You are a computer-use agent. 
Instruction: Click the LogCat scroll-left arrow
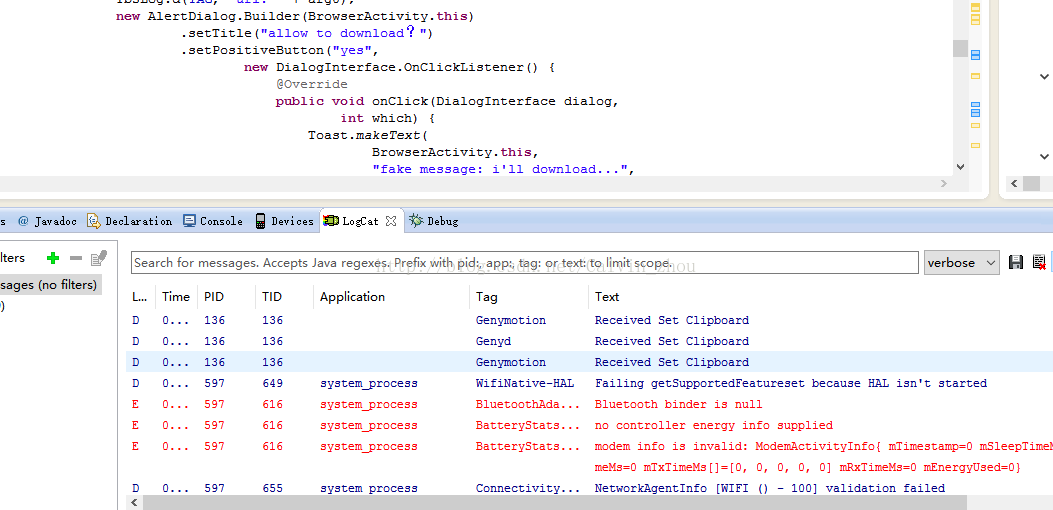tap(135, 503)
